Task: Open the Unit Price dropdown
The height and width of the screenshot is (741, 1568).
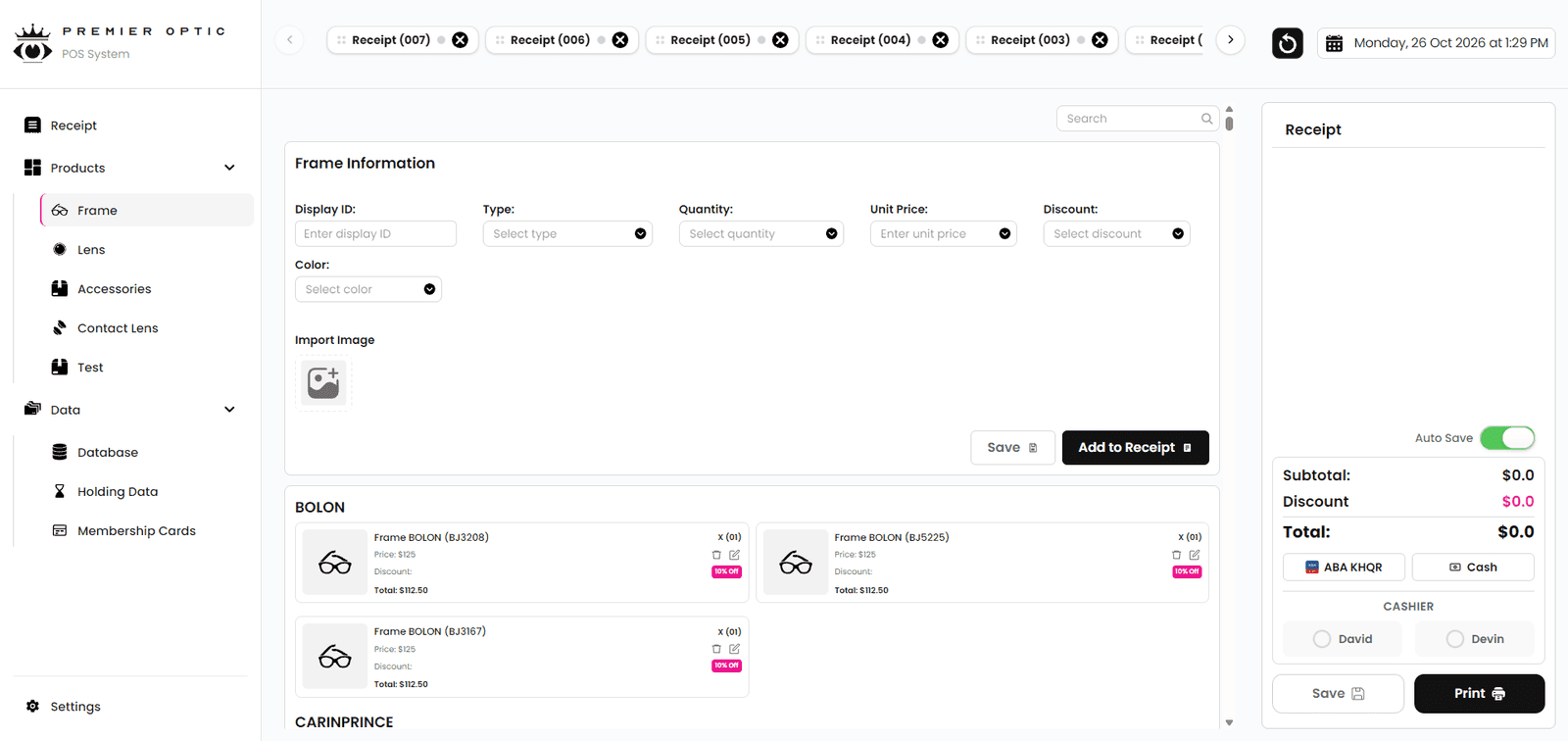Action: 944,234
